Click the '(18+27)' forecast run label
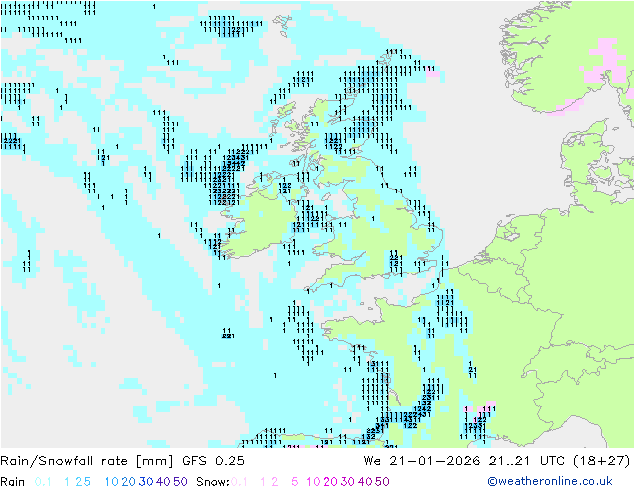Viewport: 634px width, 490px height. click(602, 461)
